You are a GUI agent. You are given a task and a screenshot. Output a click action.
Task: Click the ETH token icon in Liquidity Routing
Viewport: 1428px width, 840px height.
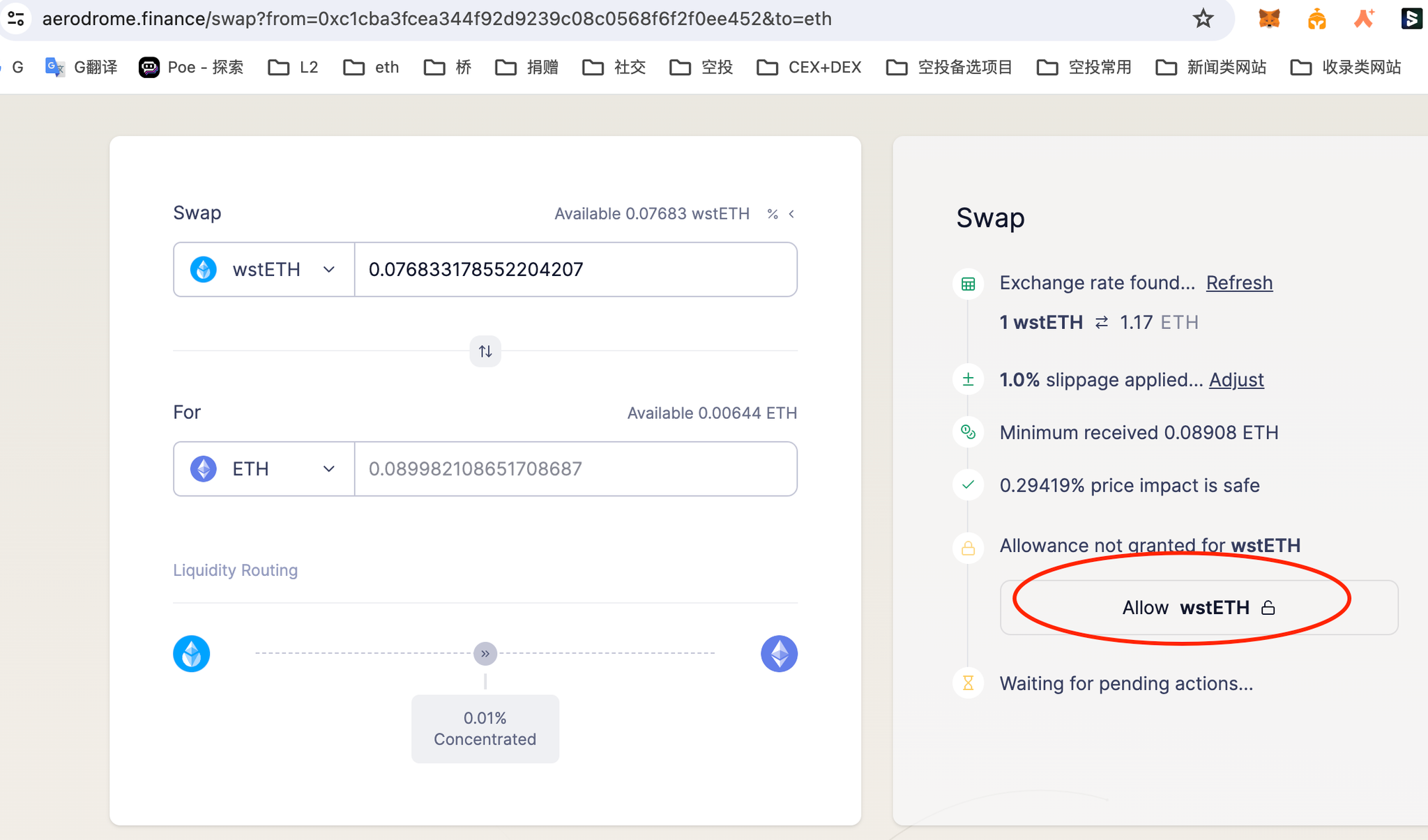[x=779, y=654]
